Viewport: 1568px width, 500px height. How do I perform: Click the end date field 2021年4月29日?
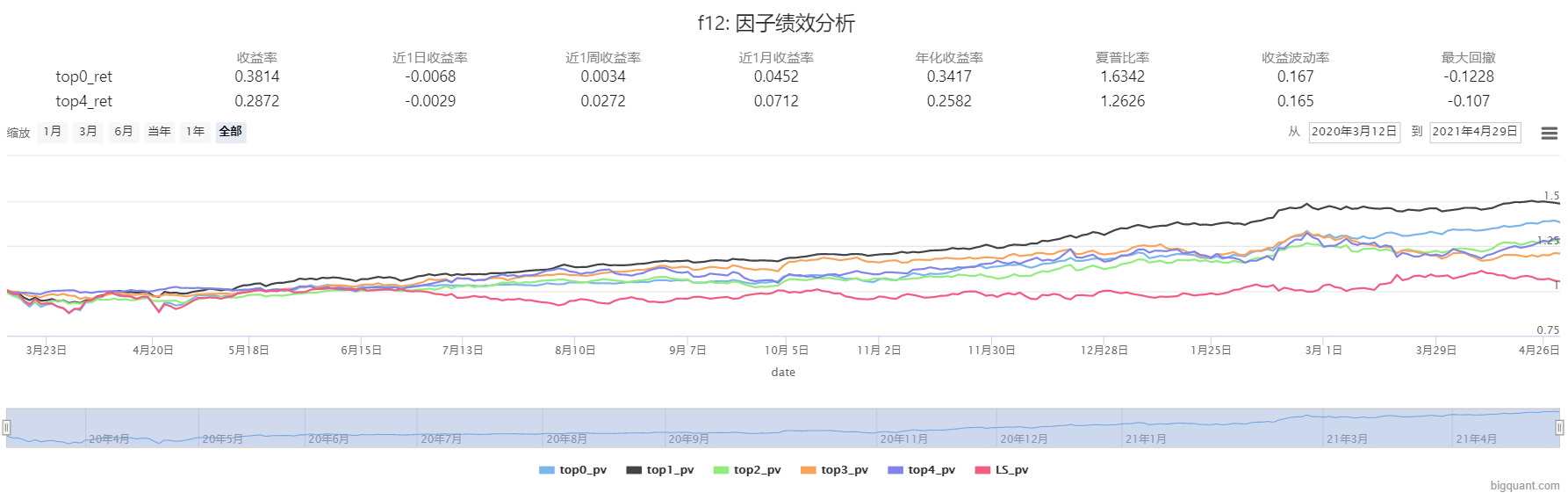tap(1475, 132)
